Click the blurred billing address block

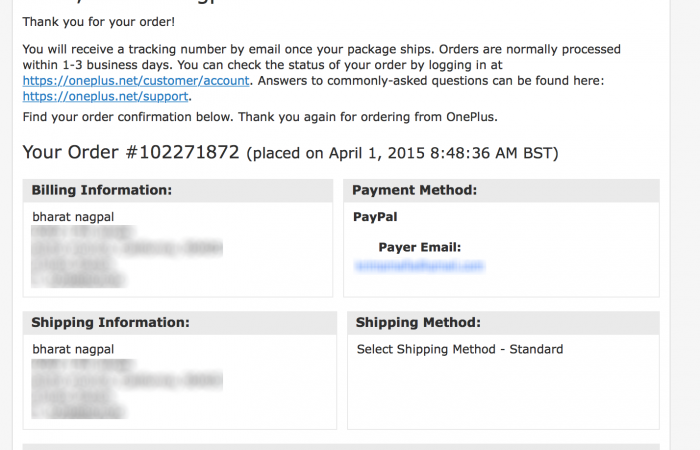click(x=125, y=258)
